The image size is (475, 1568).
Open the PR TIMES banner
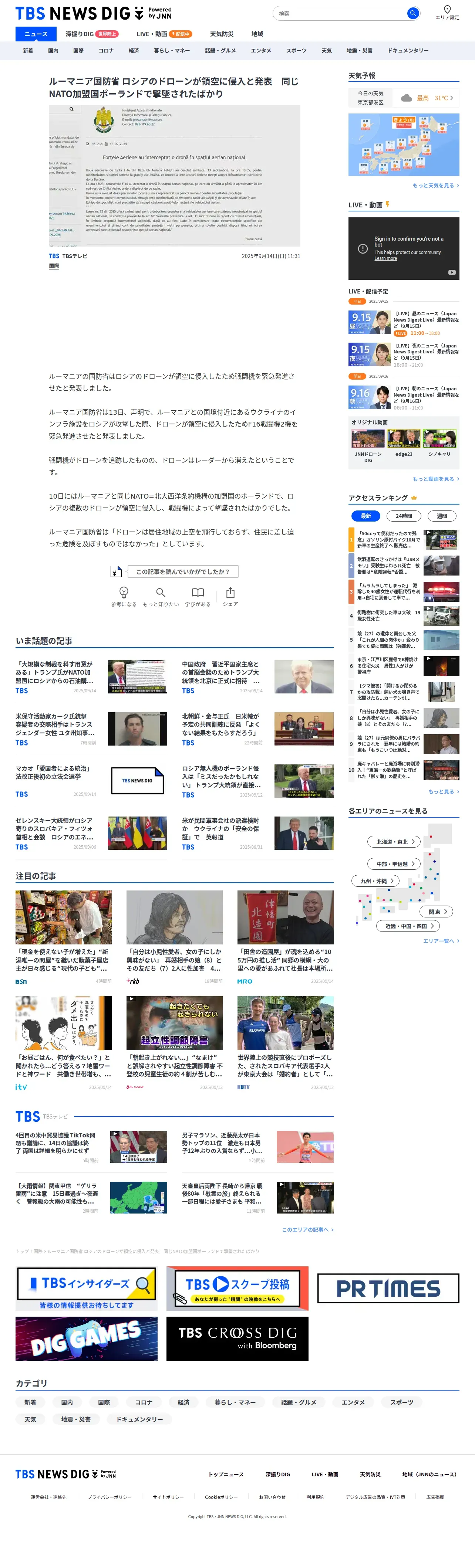[x=388, y=1289]
